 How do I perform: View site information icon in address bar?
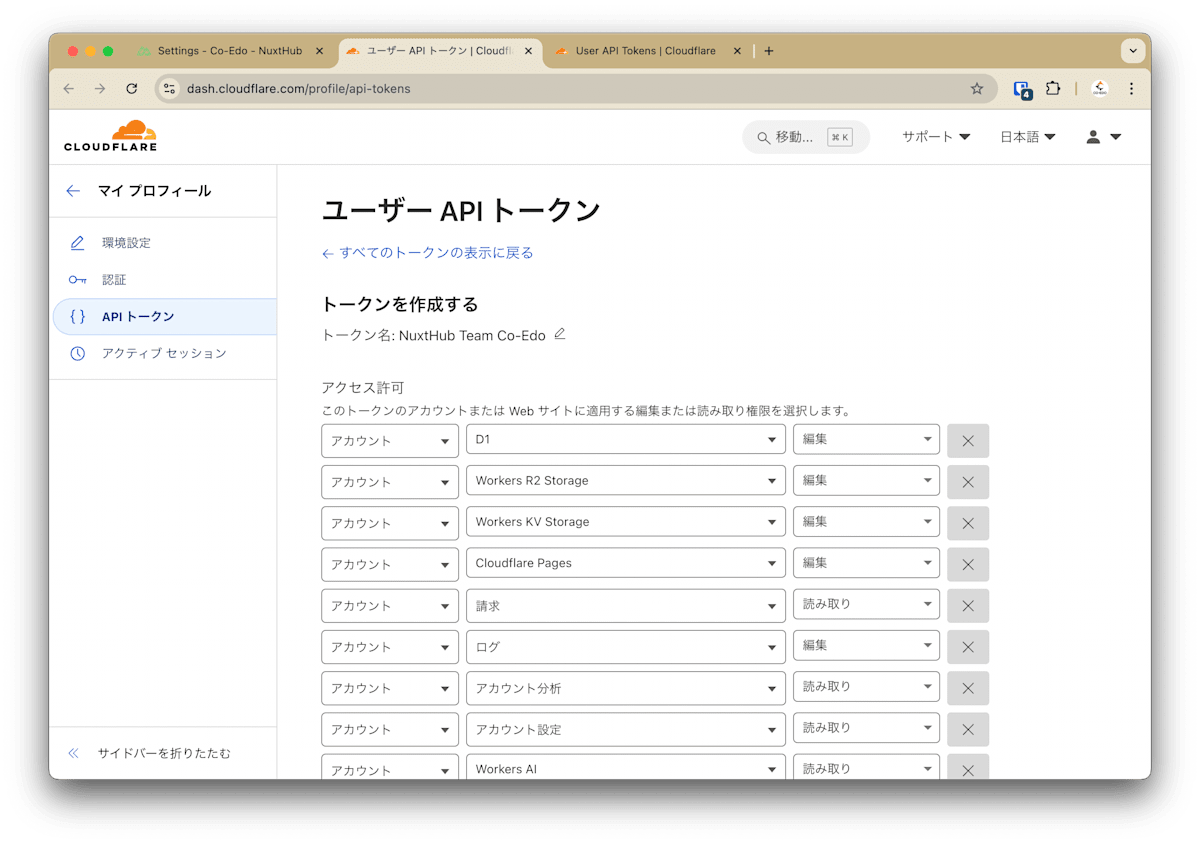169,89
